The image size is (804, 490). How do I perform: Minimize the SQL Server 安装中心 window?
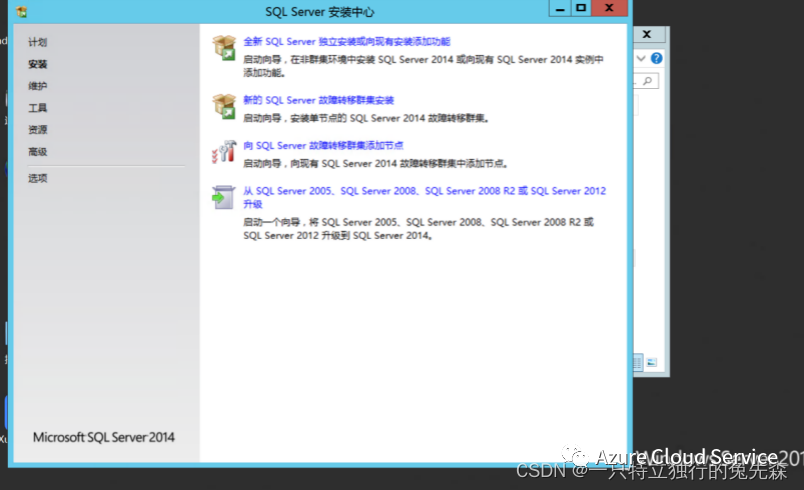click(560, 9)
